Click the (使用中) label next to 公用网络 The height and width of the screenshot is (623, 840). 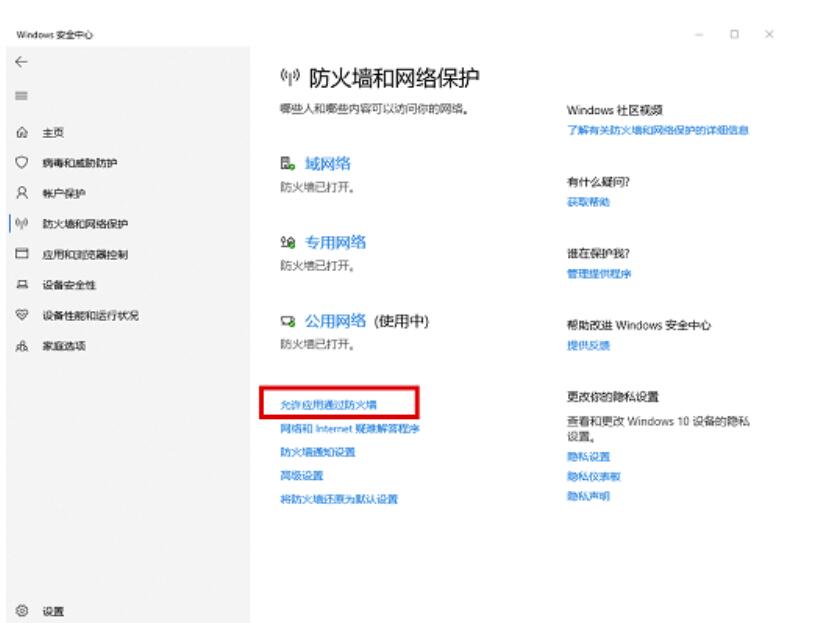(401, 321)
